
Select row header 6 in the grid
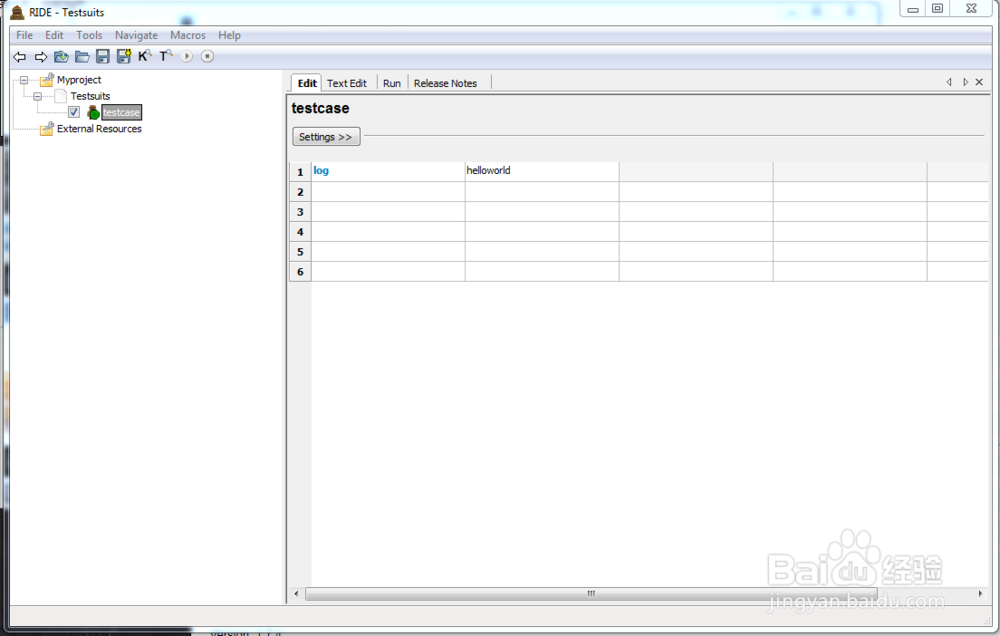pos(300,272)
